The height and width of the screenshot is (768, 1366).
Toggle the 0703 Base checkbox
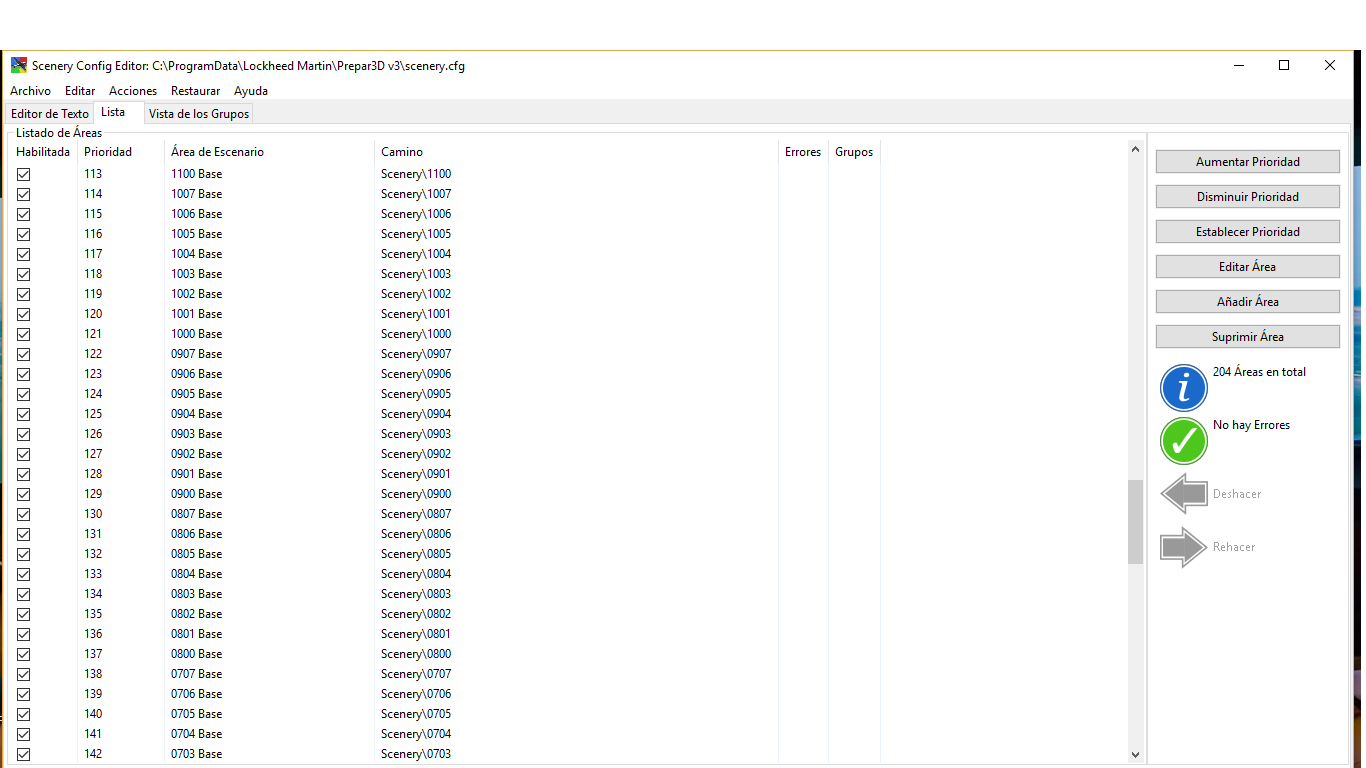click(x=24, y=754)
